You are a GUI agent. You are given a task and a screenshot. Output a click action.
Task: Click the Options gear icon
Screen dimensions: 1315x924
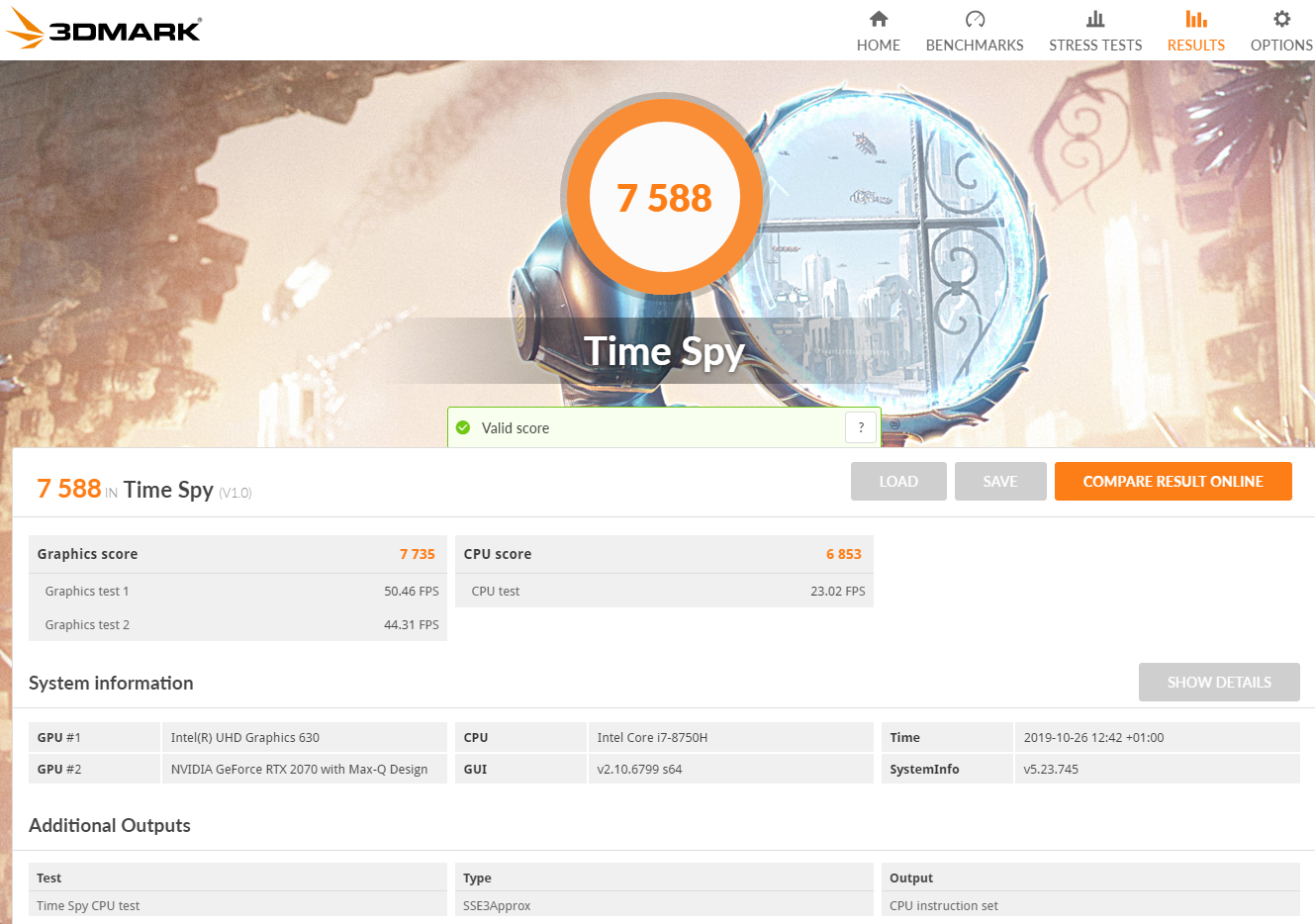click(x=1281, y=19)
